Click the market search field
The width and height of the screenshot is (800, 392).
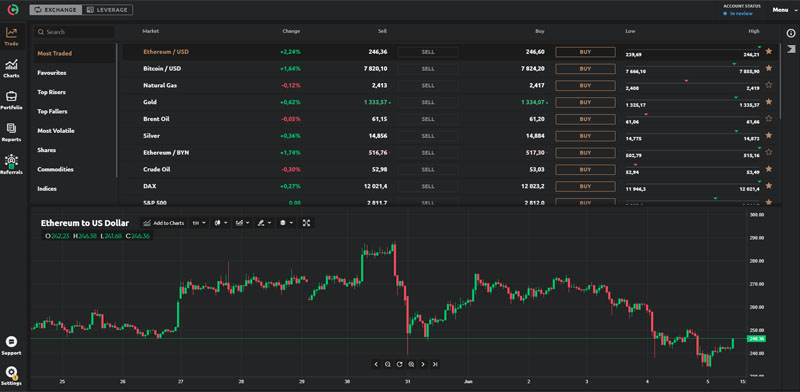click(x=74, y=32)
